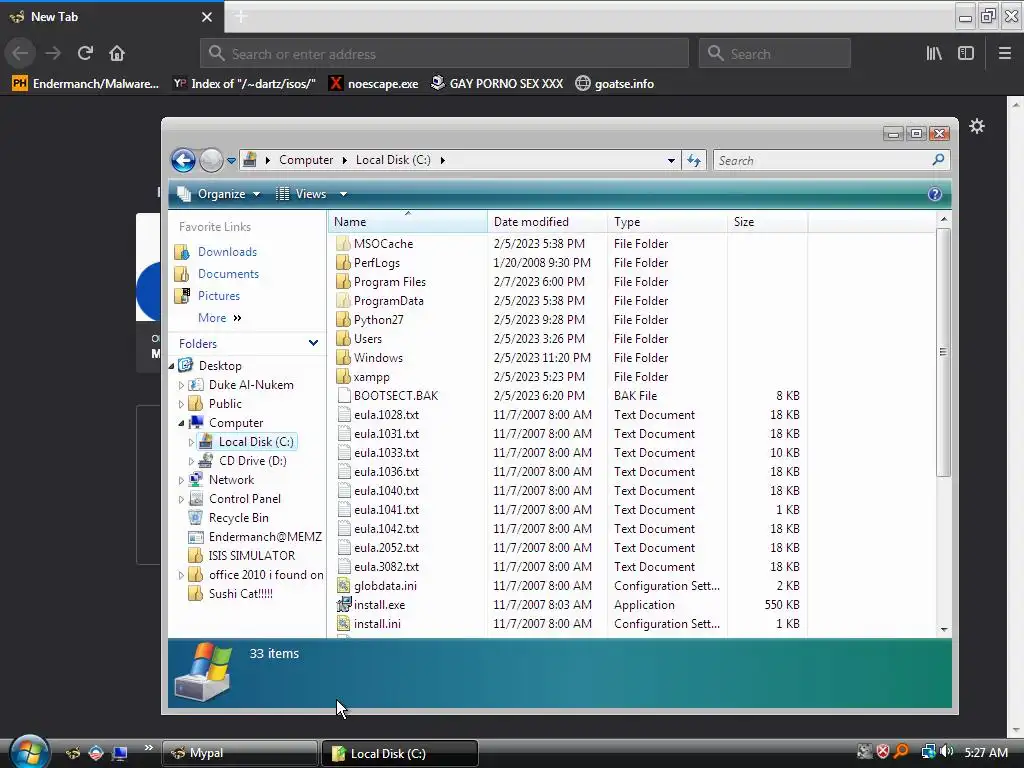Open the Downloads favorite link
This screenshot has width=1024, height=768.
pos(227,252)
